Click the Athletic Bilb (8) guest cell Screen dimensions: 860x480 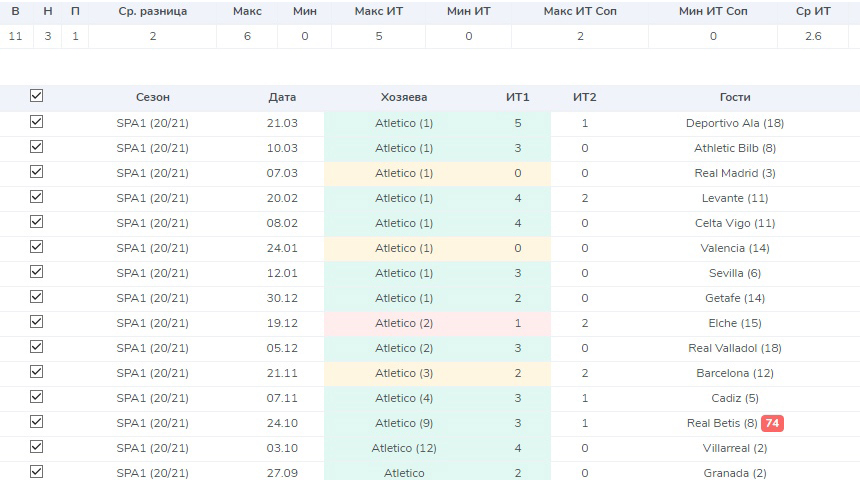coord(734,148)
